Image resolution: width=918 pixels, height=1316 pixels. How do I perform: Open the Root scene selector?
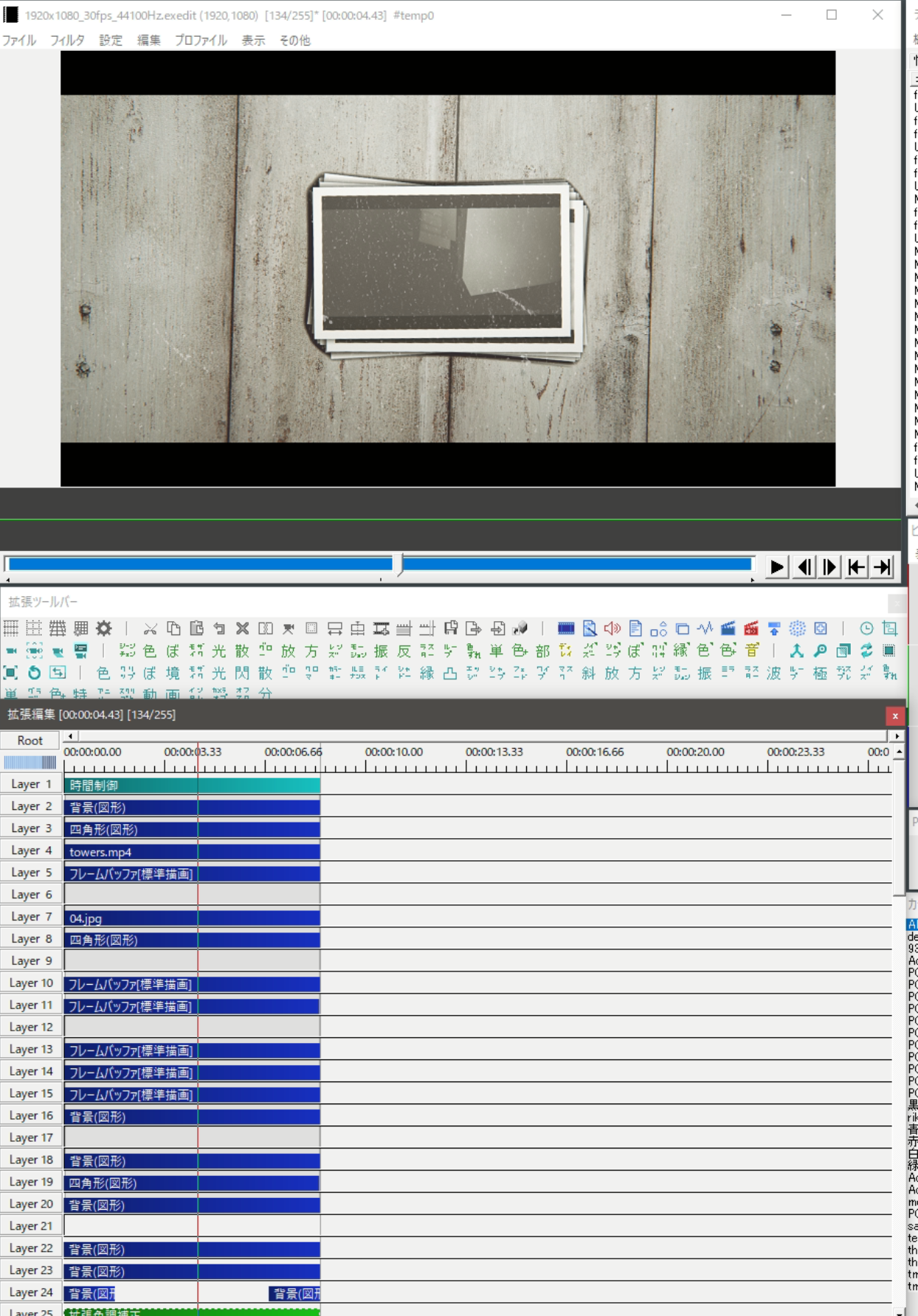click(x=30, y=741)
